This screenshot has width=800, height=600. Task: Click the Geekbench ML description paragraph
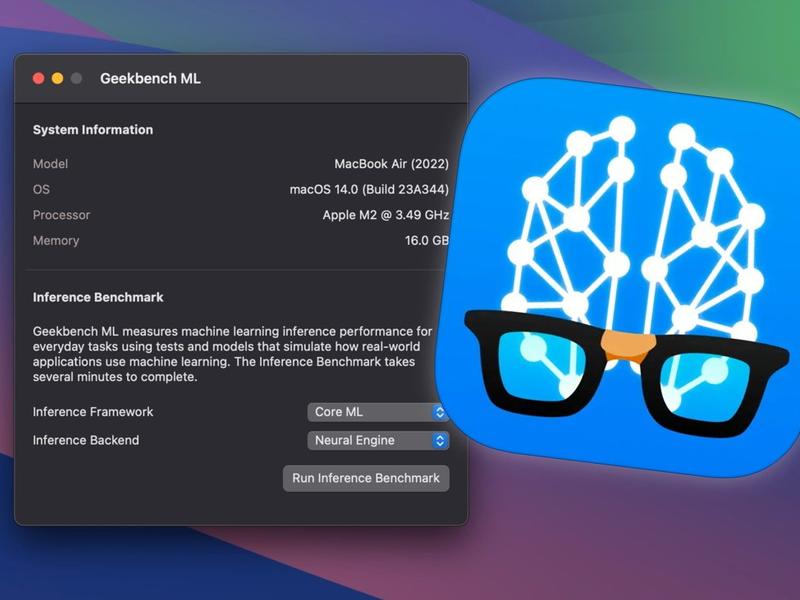(232, 354)
